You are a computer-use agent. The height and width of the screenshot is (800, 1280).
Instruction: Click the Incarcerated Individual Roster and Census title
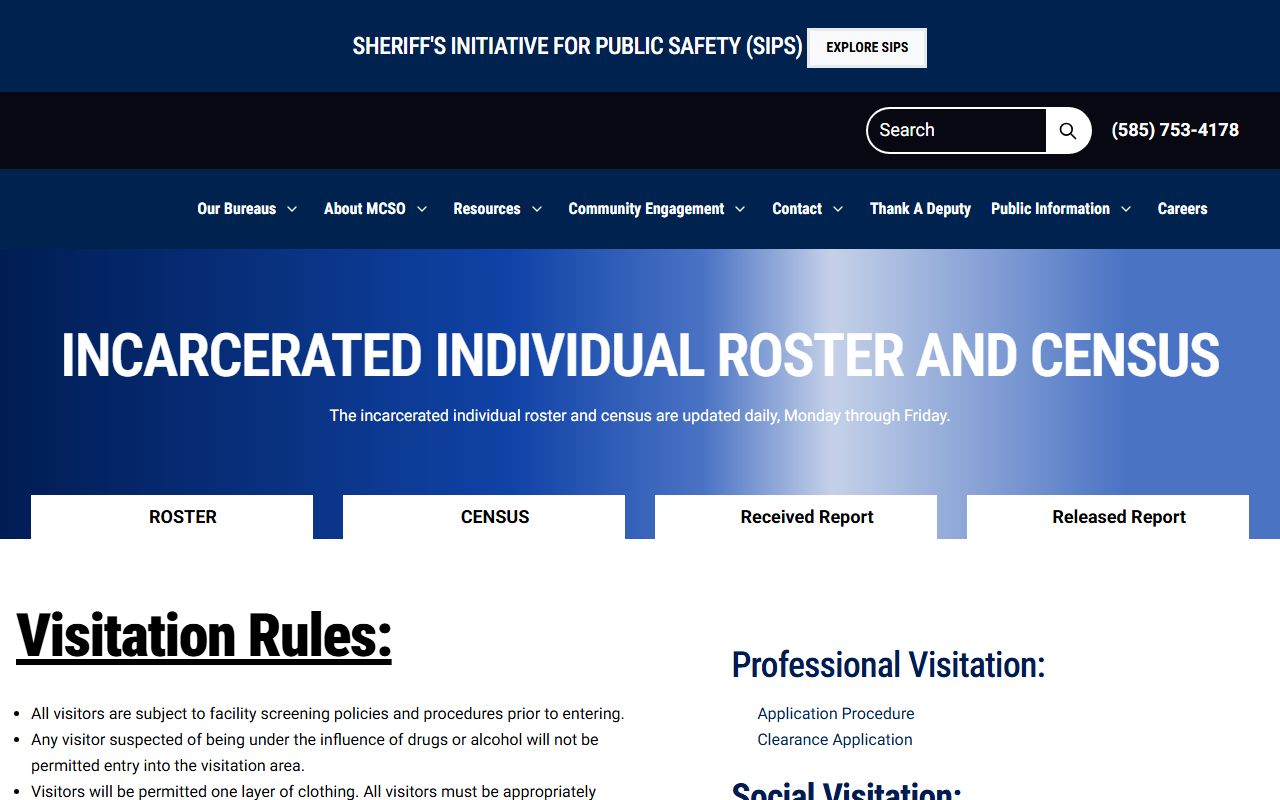(x=640, y=355)
